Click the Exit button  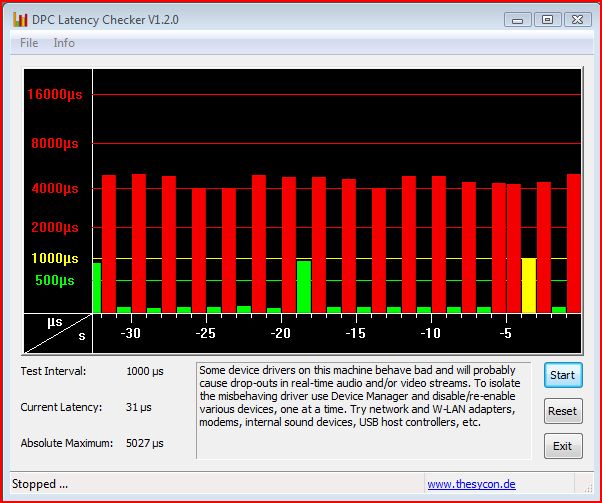563,446
